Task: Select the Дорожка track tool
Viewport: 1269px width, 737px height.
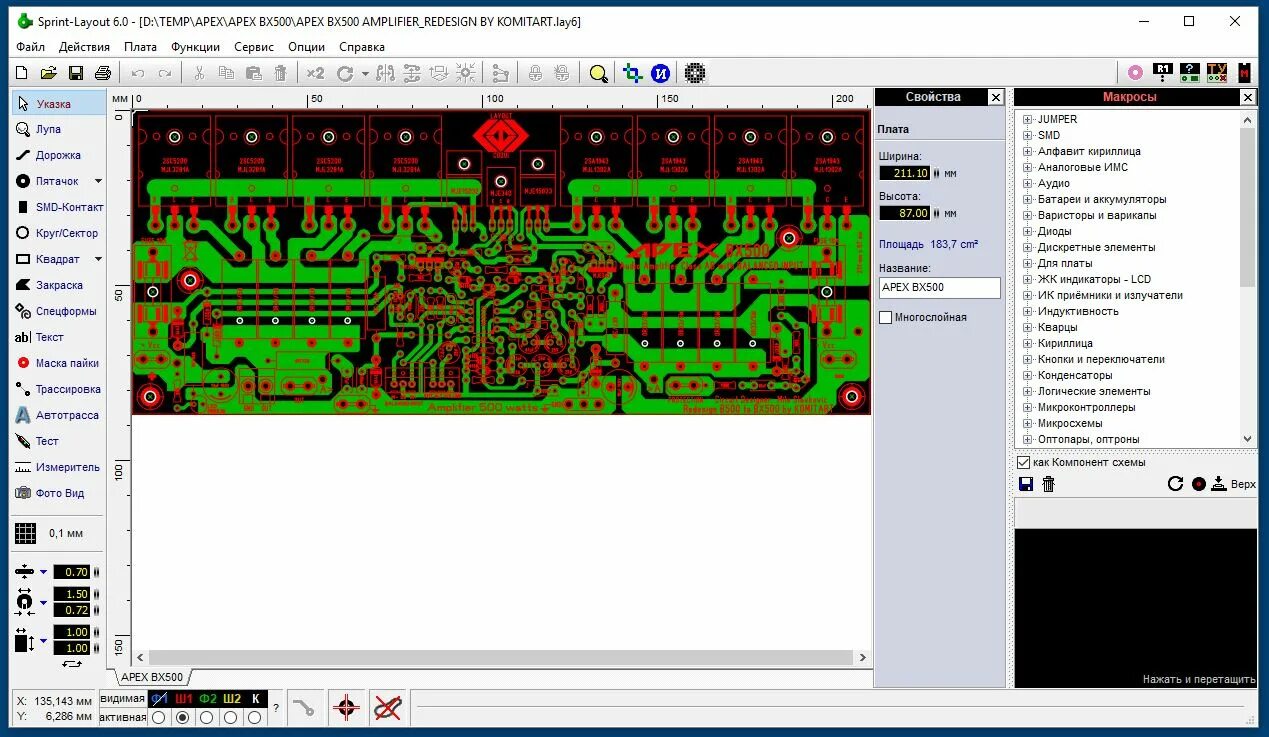Action: (x=58, y=155)
